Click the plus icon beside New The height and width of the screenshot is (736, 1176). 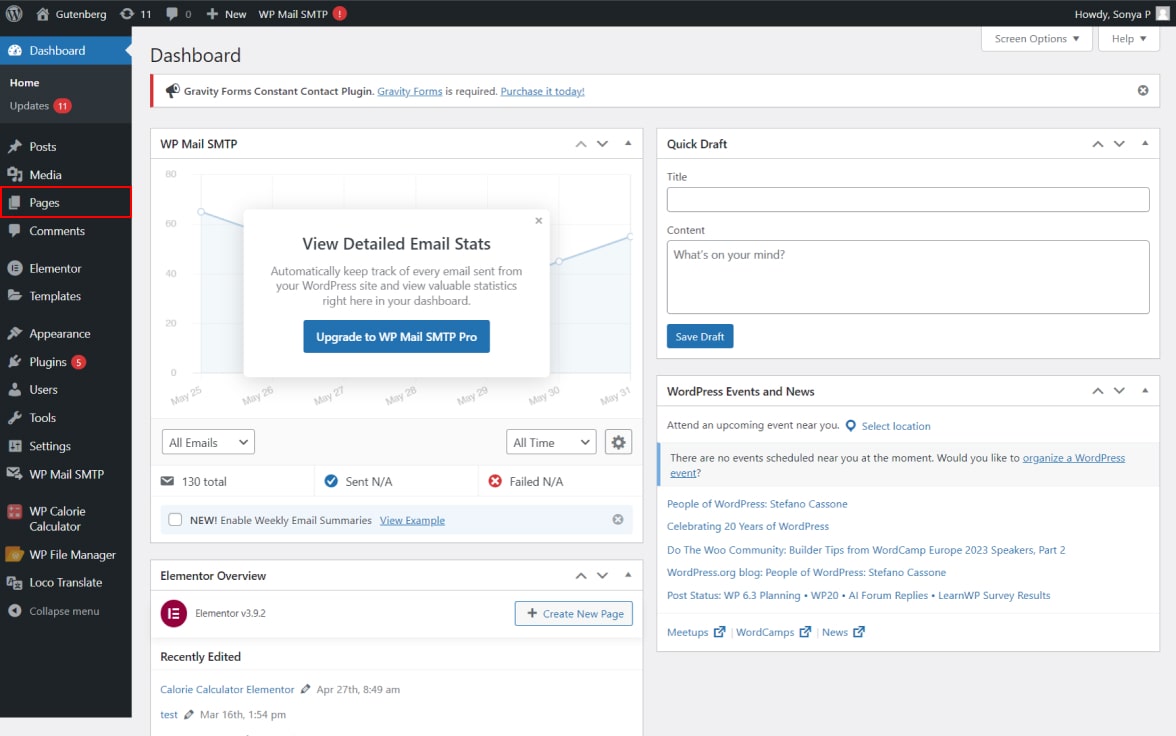[x=212, y=14]
